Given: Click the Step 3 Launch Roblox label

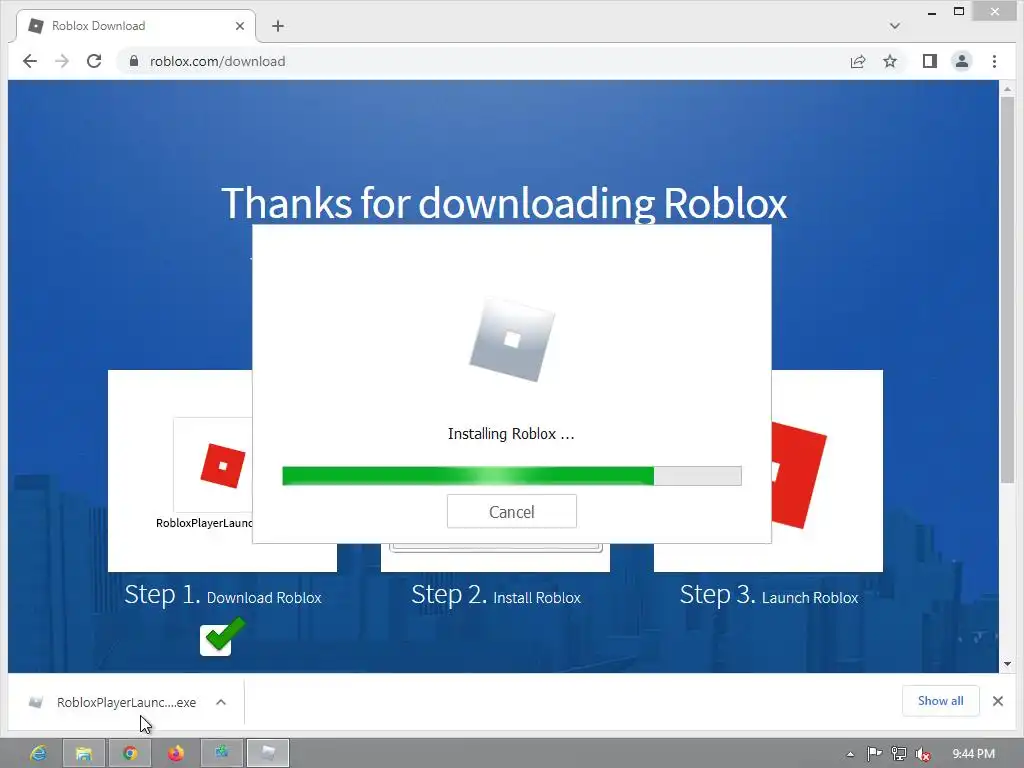Looking at the screenshot, I should coord(769,596).
